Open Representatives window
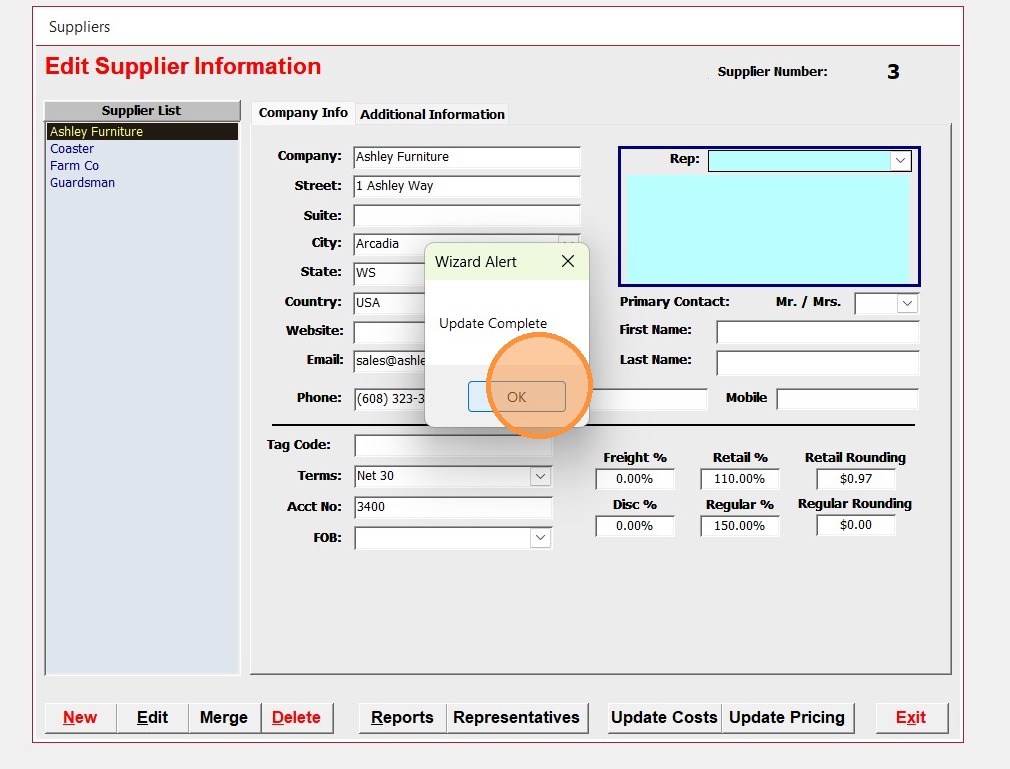The height and width of the screenshot is (769, 1010). coord(516,718)
